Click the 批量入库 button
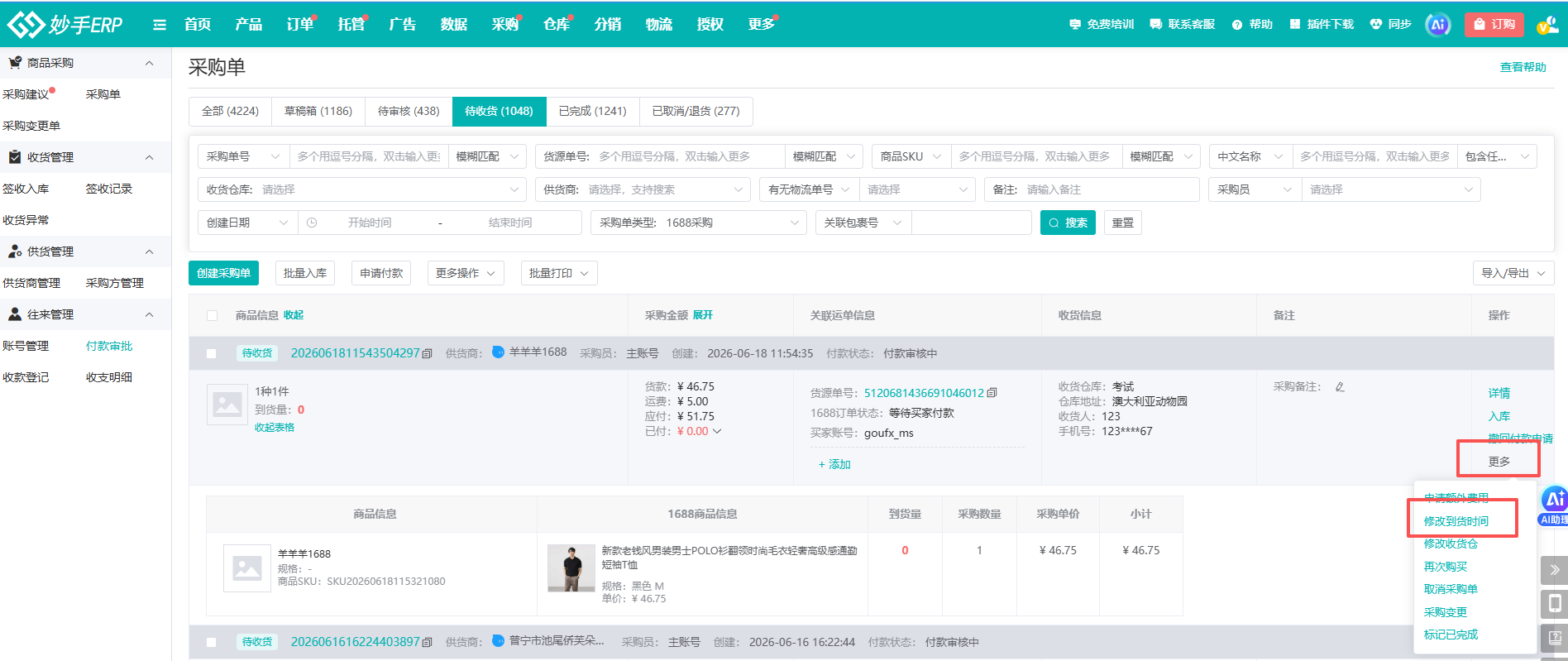The width and height of the screenshot is (1568, 661). tap(305, 273)
